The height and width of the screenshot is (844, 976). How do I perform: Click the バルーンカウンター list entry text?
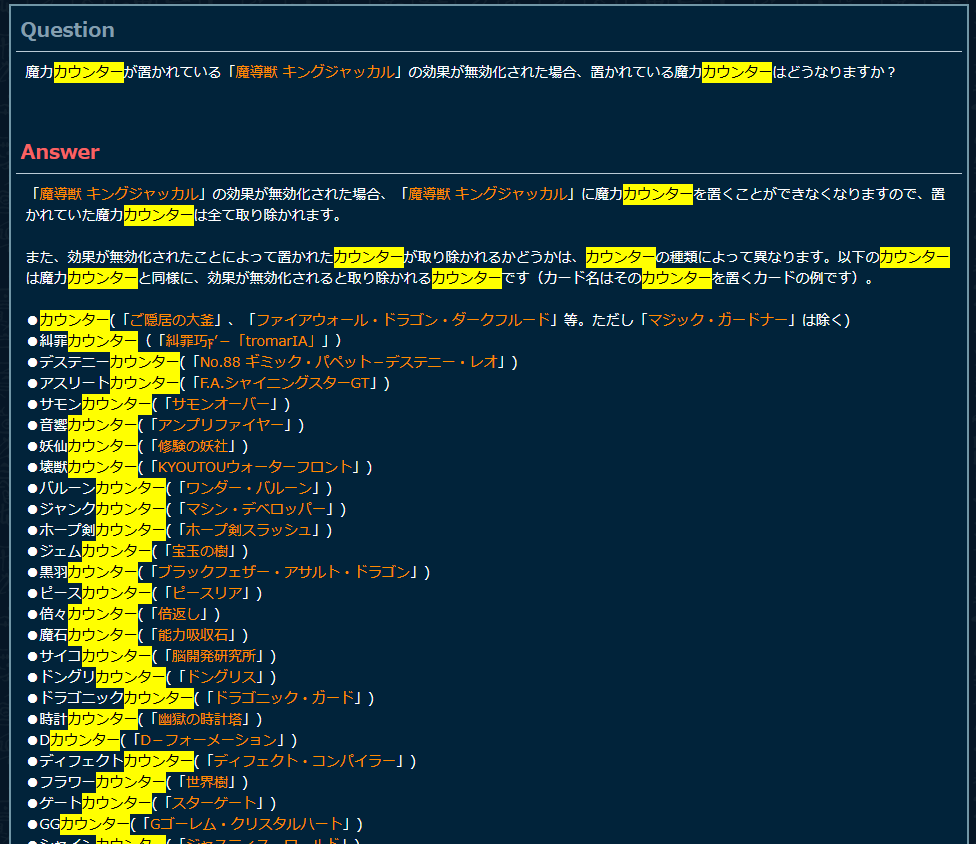[x=102, y=489]
